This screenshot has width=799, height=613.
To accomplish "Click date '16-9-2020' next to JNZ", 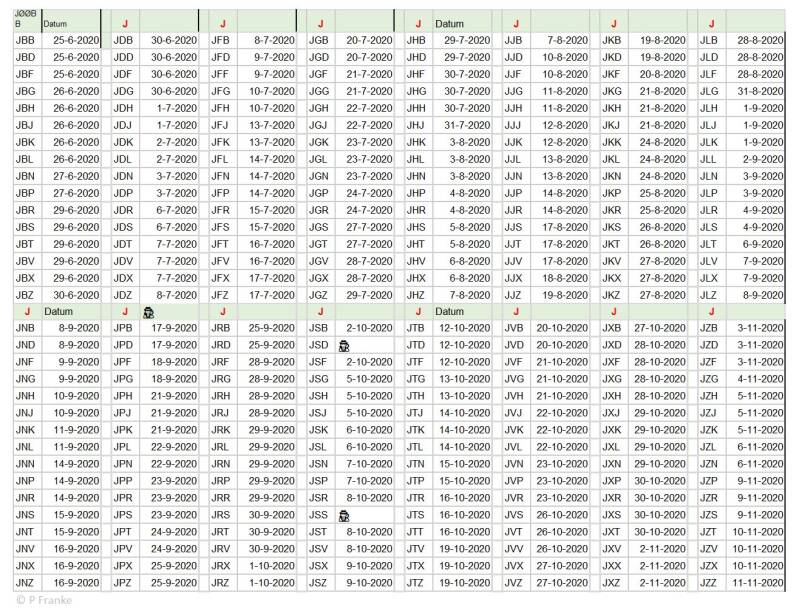I will click(76, 583).
